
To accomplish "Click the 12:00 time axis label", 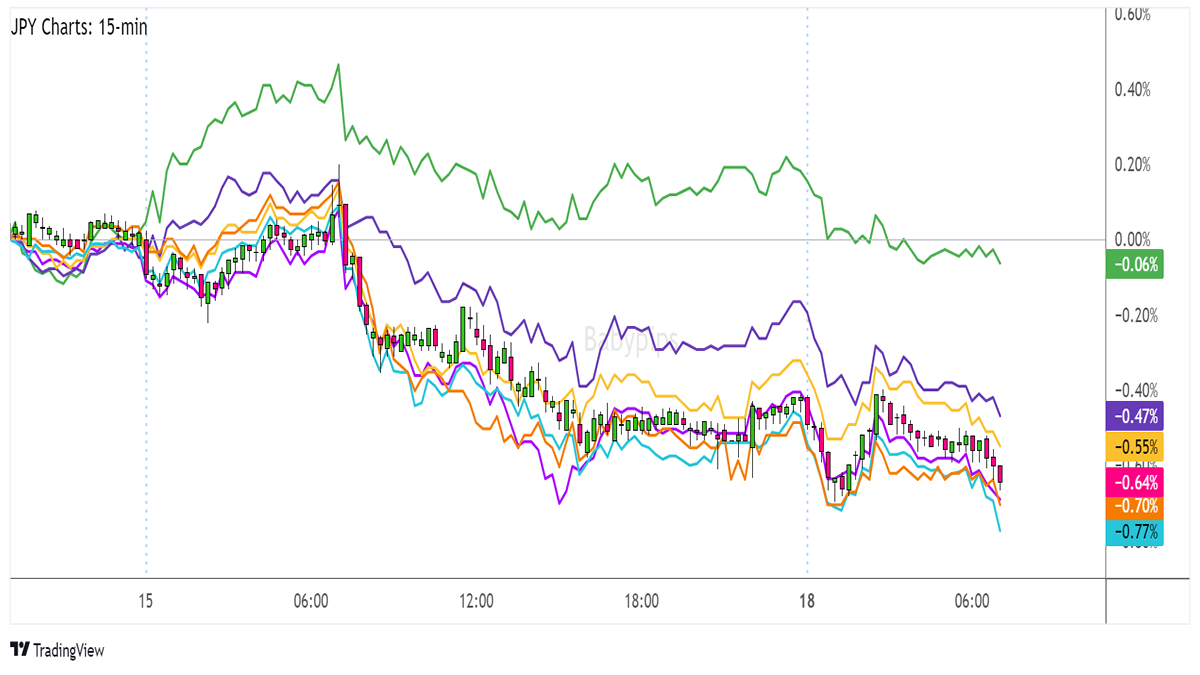I will [x=476, y=602].
